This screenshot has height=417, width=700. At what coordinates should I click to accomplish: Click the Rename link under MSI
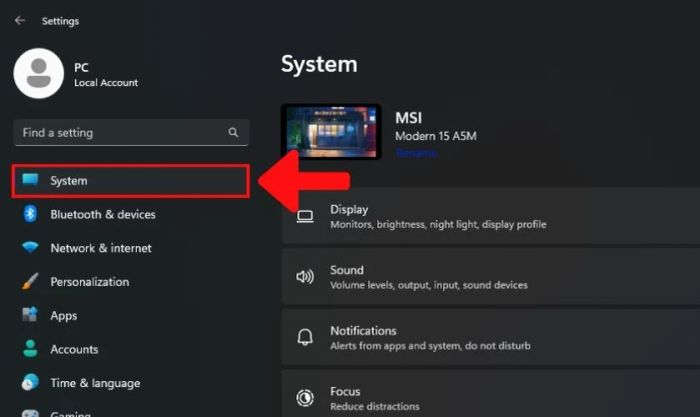pyautogui.click(x=417, y=153)
